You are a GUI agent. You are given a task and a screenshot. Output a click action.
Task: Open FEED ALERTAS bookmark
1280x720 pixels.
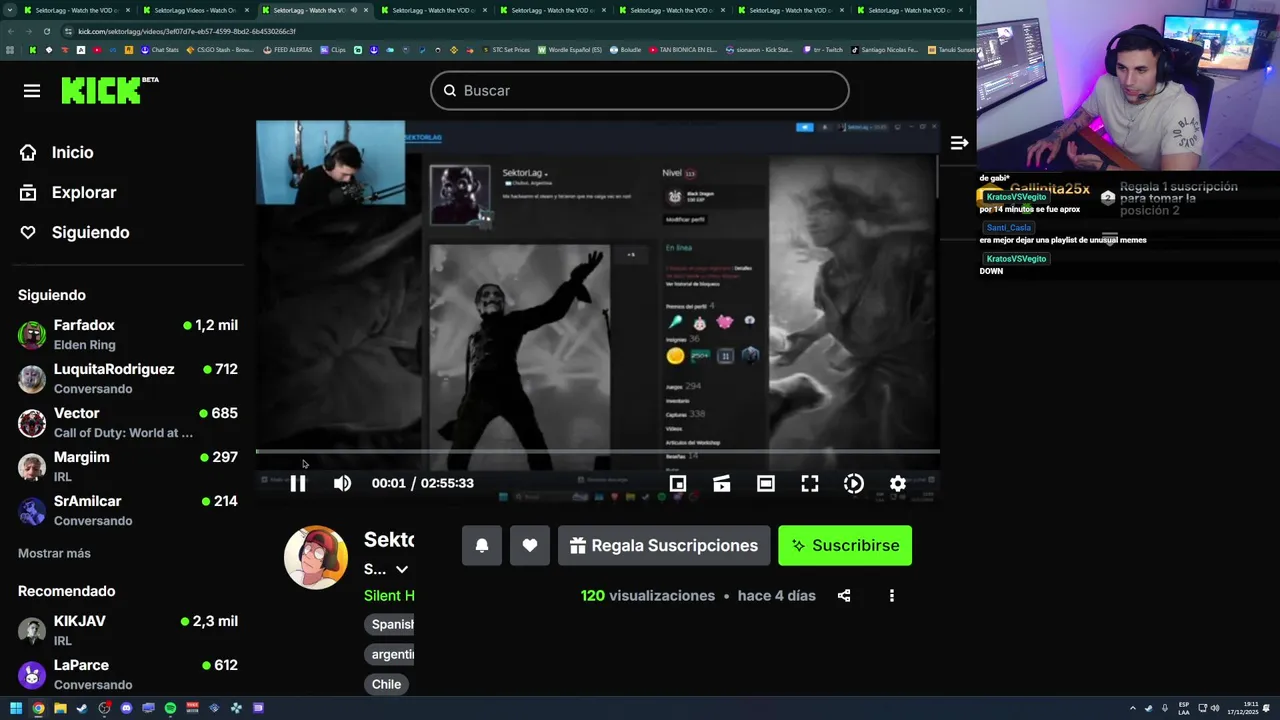pos(288,50)
